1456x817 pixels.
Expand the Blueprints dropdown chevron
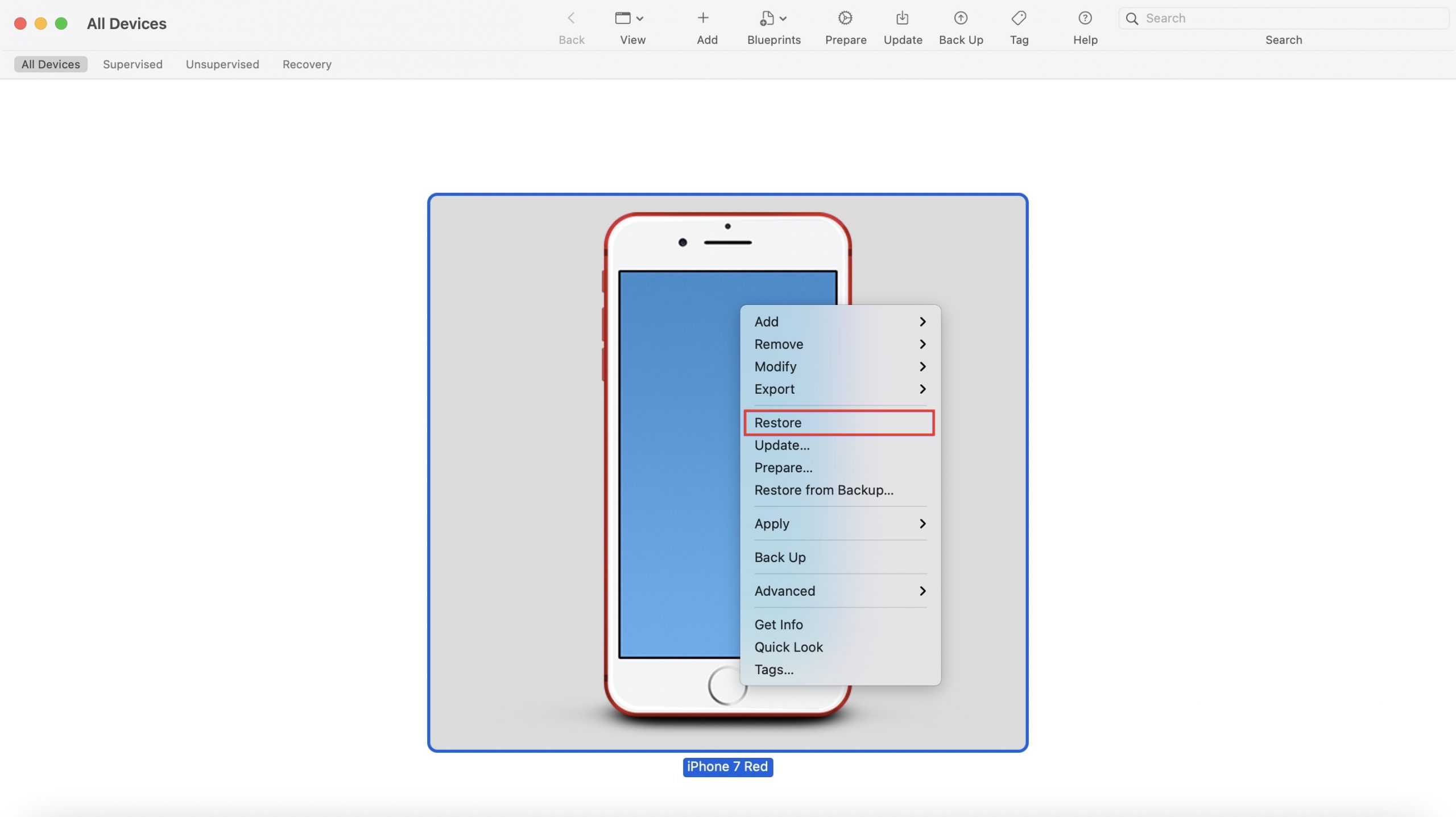click(783, 19)
